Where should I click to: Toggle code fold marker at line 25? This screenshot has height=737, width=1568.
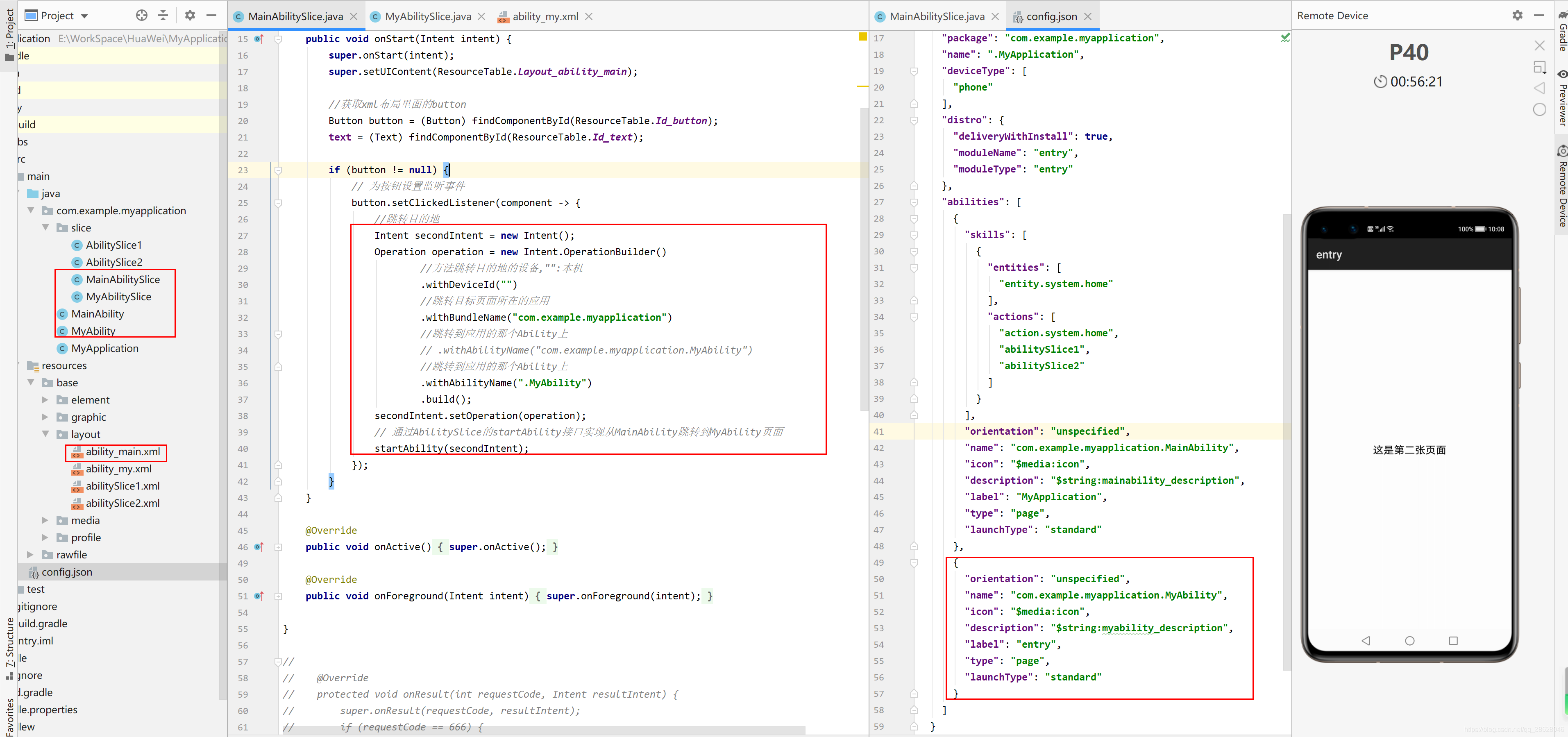[x=278, y=203]
